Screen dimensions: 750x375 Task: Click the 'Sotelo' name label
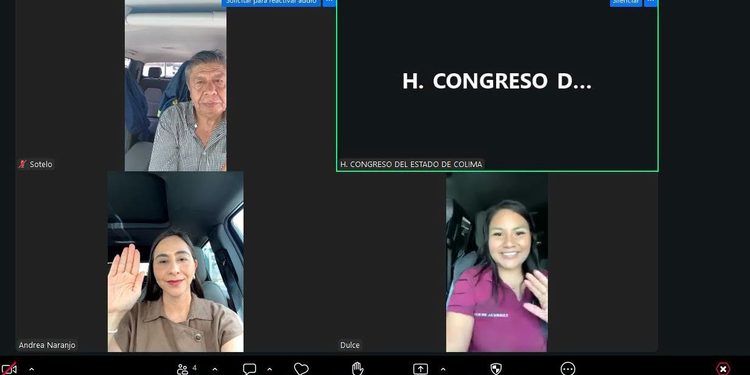(x=41, y=164)
